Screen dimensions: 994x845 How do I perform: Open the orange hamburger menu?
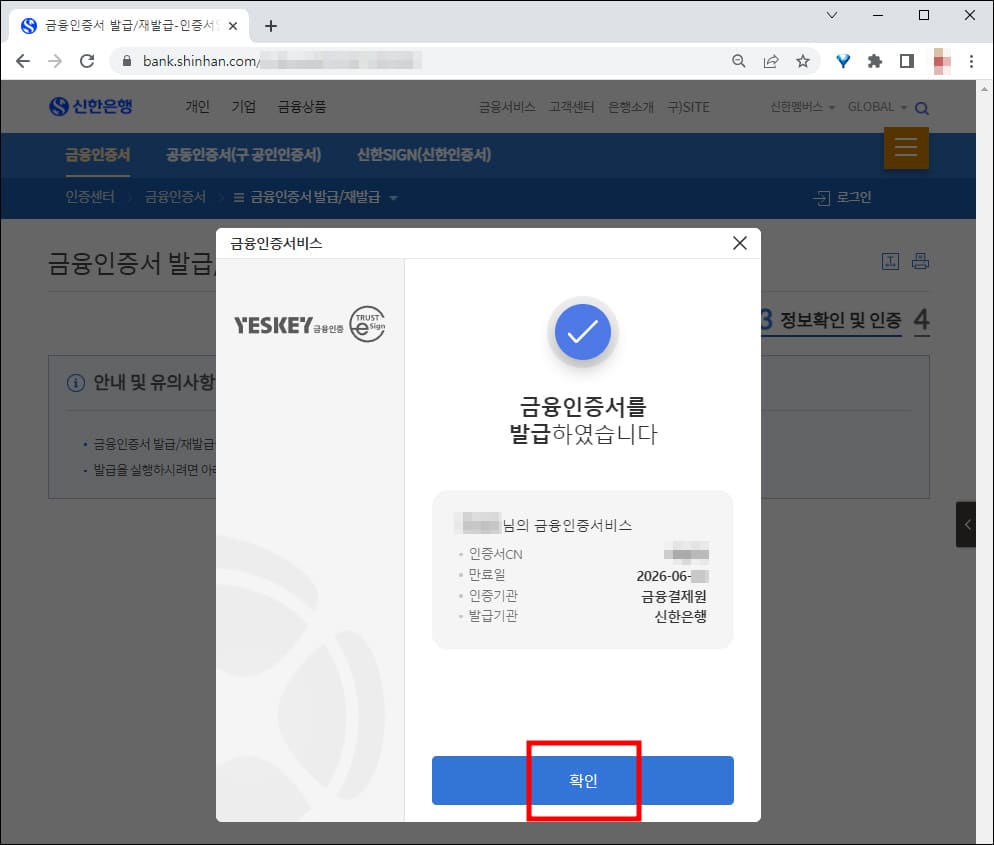[906, 147]
